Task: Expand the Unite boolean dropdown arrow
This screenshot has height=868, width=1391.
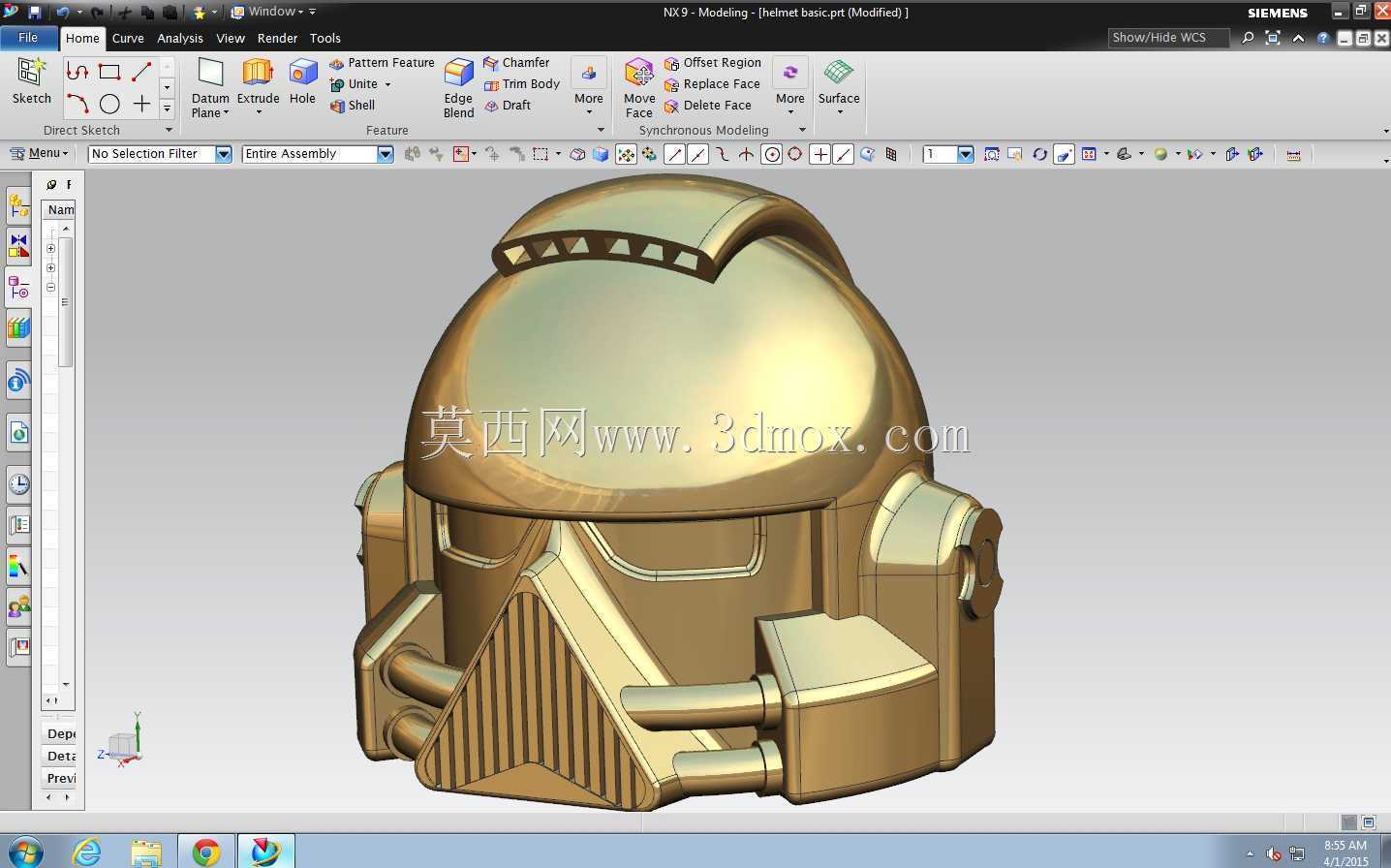Action: tap(387, 85)
